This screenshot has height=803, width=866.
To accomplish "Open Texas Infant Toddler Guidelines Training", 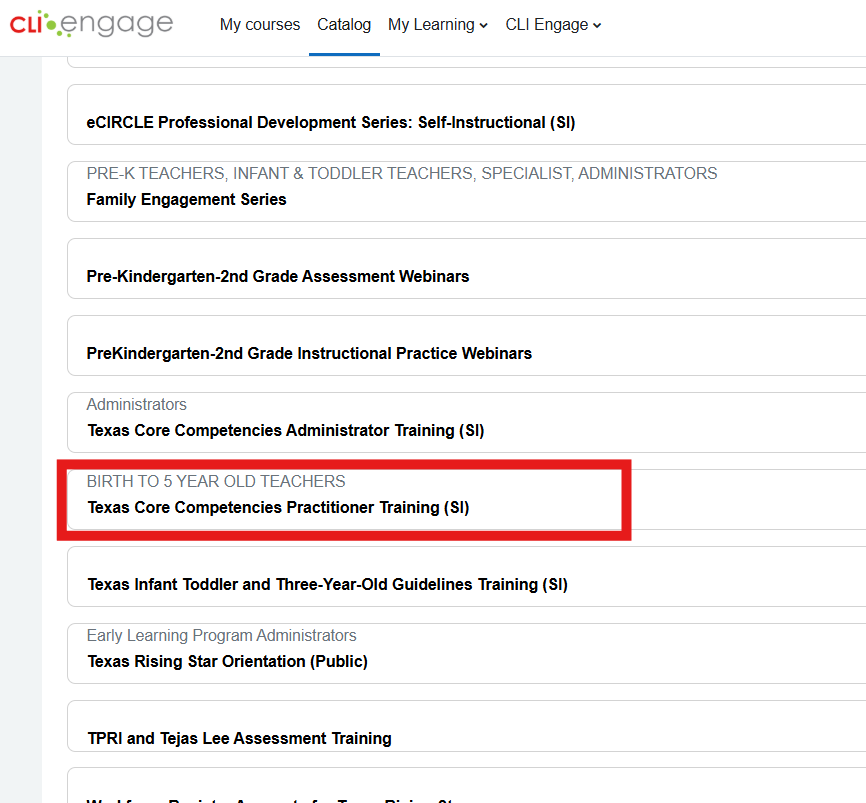I will (327, 585).
